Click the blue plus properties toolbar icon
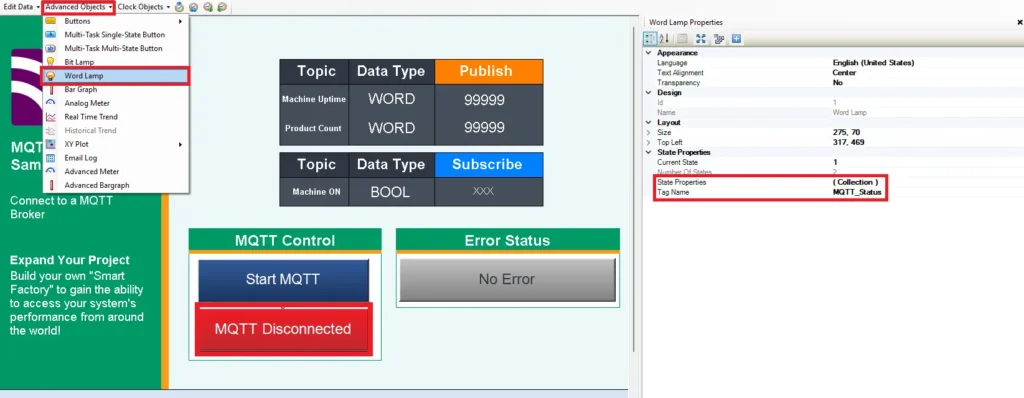 point(737,39)
